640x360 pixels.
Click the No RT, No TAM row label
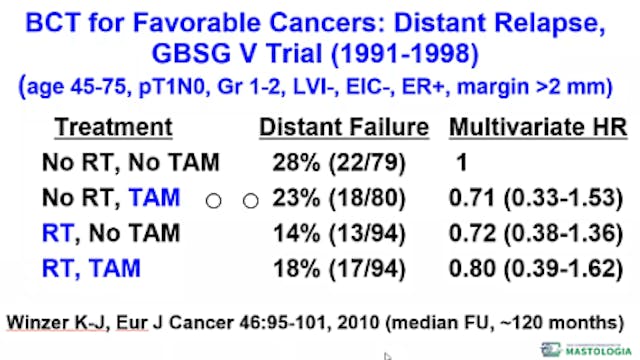pyautogui.click(x=131, y=162)
